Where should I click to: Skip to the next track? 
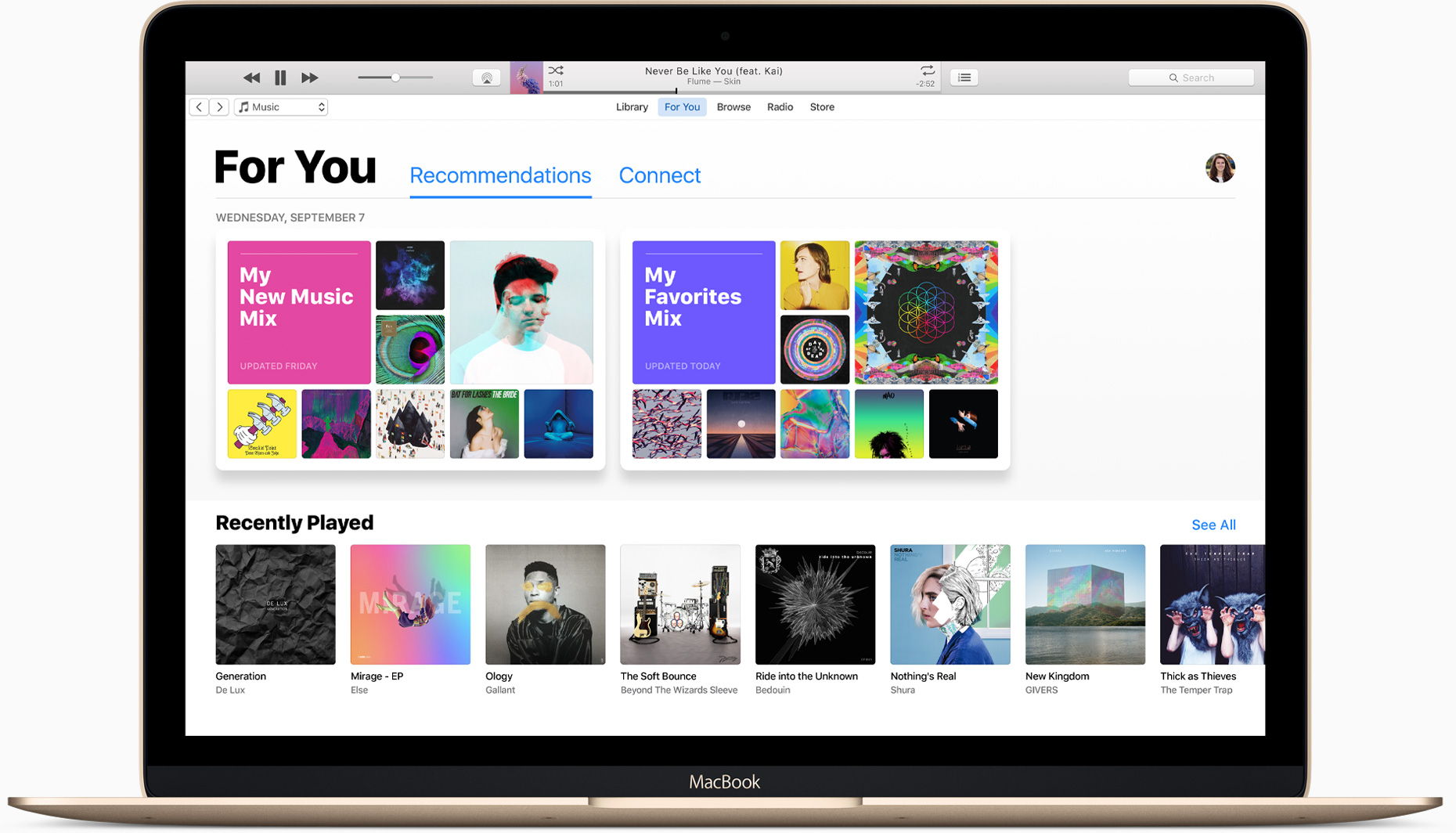pos(310,78)
